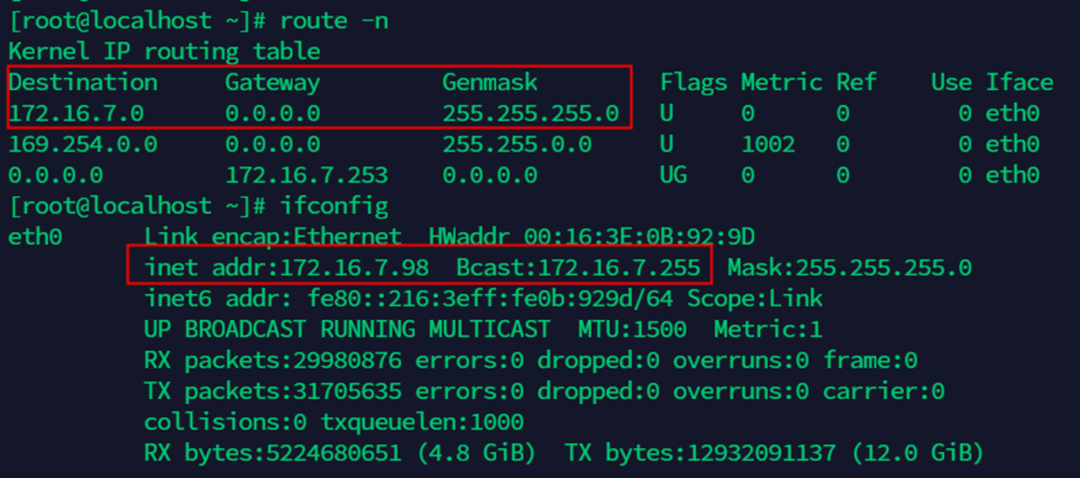Click 'UP BROADCAST RUNNING MULTICAST' flags
This screenshot has height=478, width=1080.
point(347,329)
